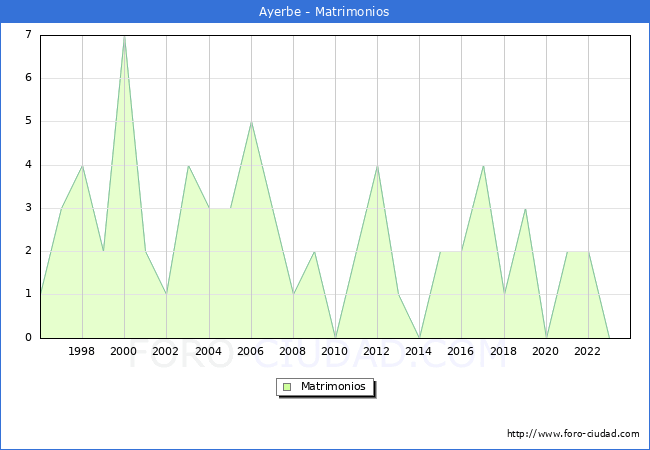Select the 1998 x-axis label
Viewport: 650px width, 450px height.
82,351
